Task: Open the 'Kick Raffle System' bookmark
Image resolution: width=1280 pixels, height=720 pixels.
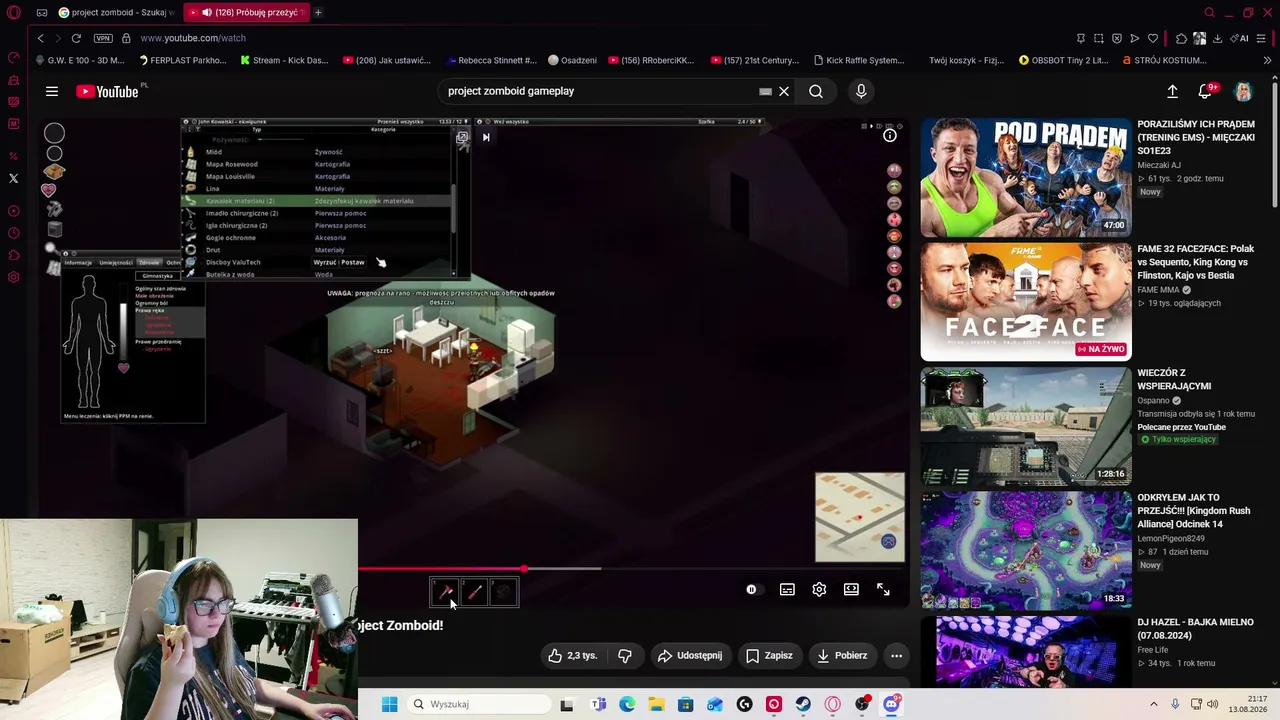Action: [859, 60]
